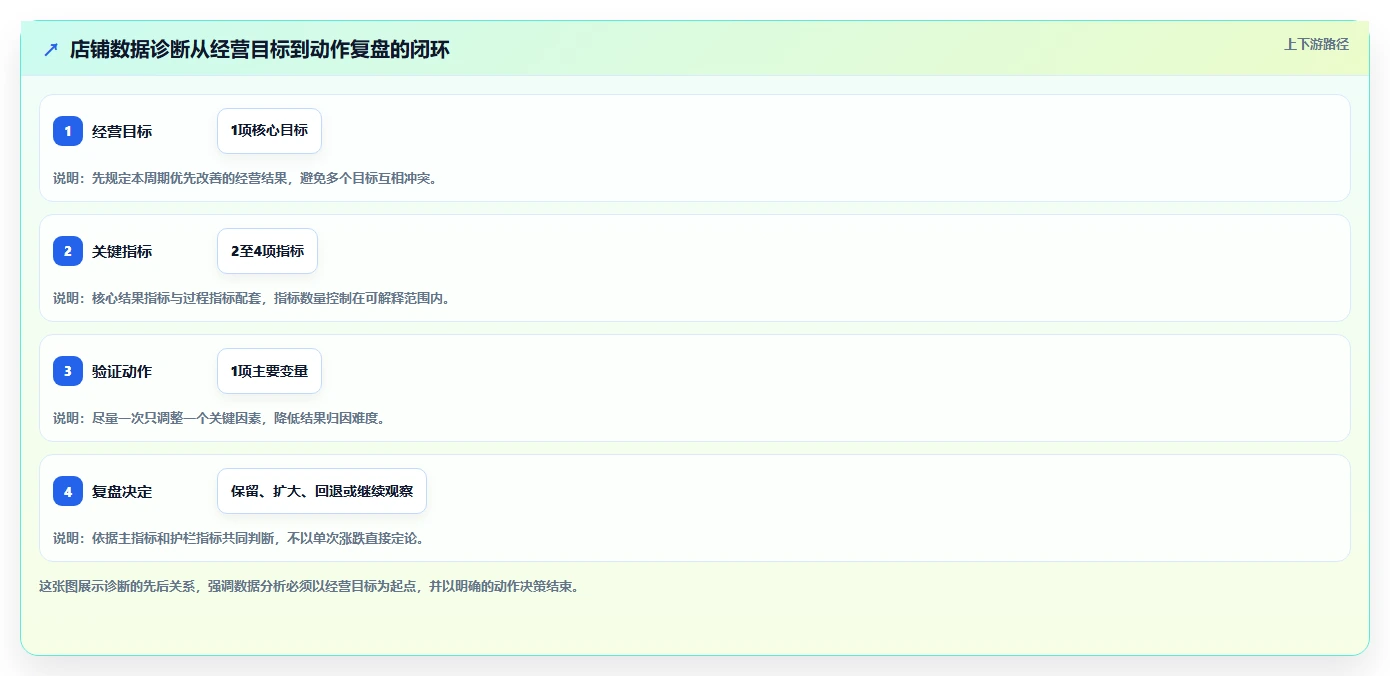This screenshot has height=676, width=1390.
Task: Click the description starting 尽量一次只调整一个关键因素
Action: point(219,418)
